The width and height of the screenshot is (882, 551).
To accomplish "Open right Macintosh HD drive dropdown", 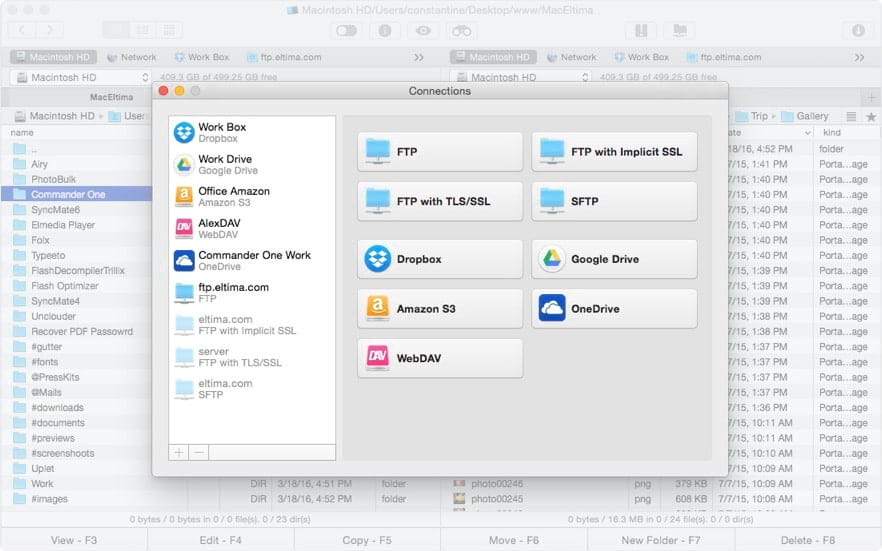I will click(x=521, y=78).
